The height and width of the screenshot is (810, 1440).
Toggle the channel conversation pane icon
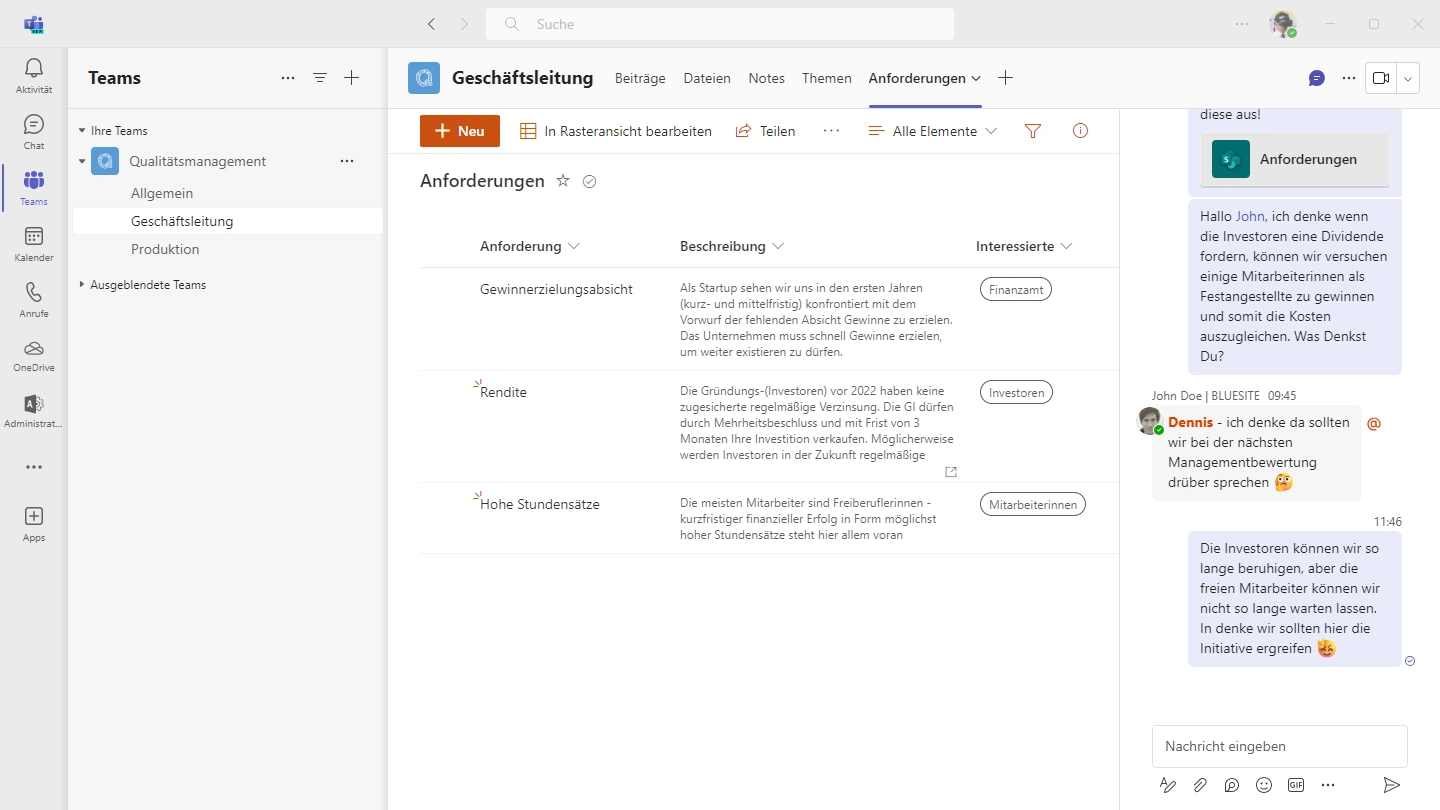pos(1317,78)
